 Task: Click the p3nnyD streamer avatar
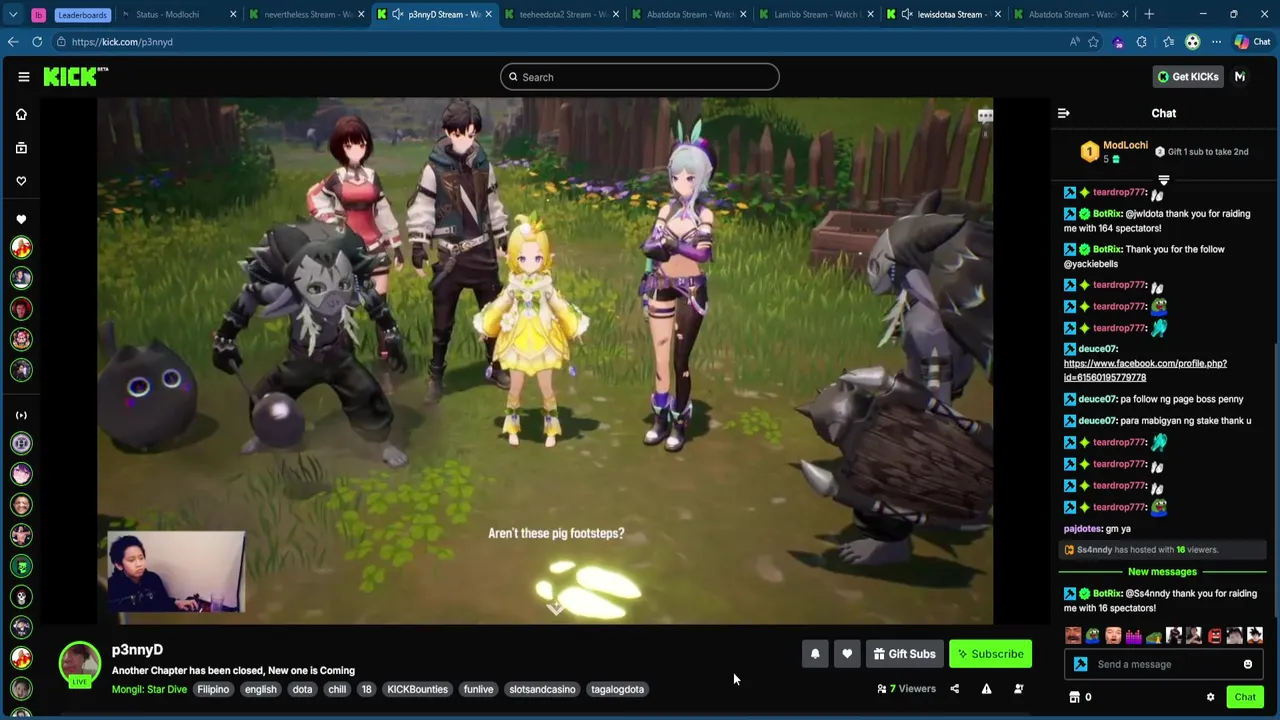click(79, 662)
